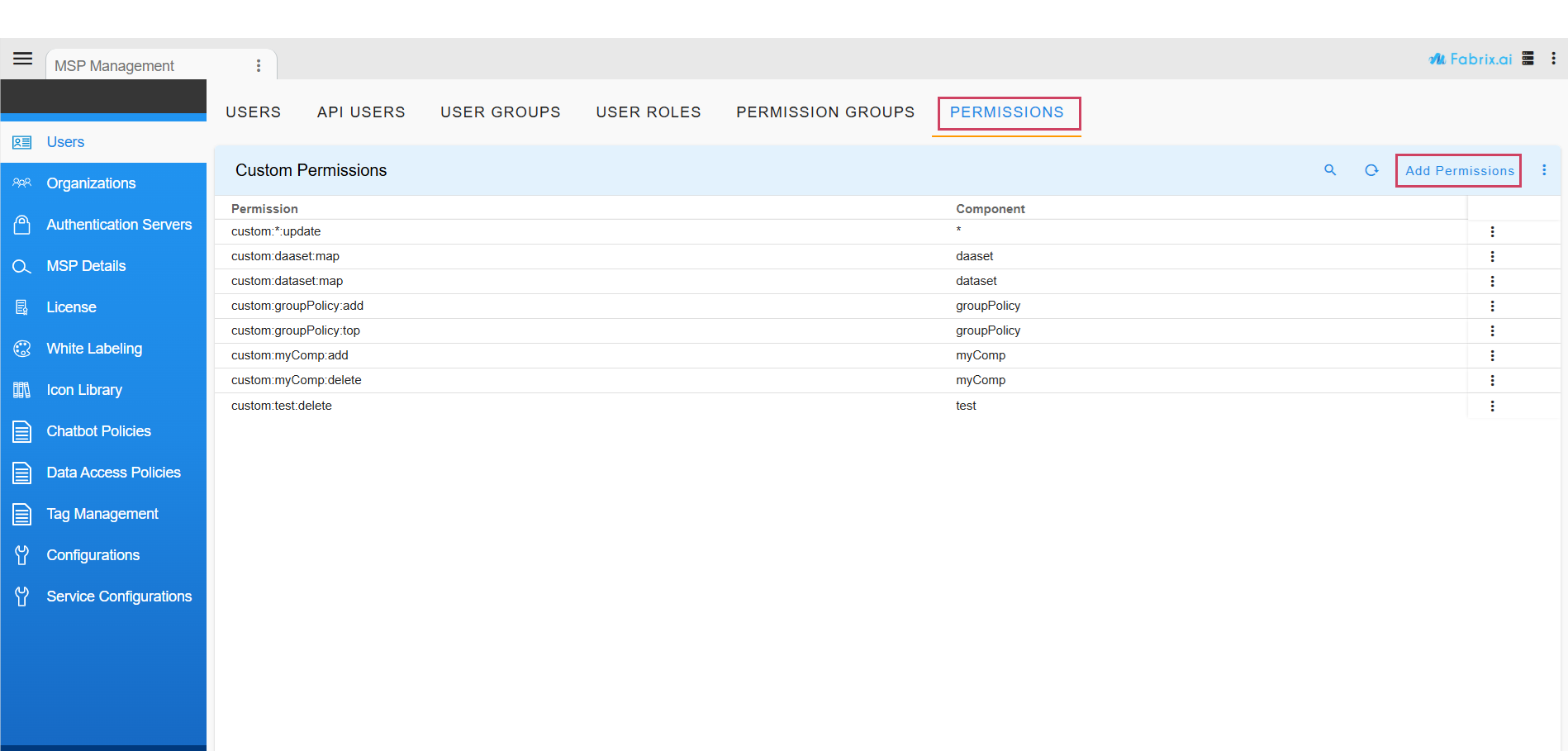The image size is (1568, 751).
Task: Open the hamburger navigation menu
Action: point(22,58)
